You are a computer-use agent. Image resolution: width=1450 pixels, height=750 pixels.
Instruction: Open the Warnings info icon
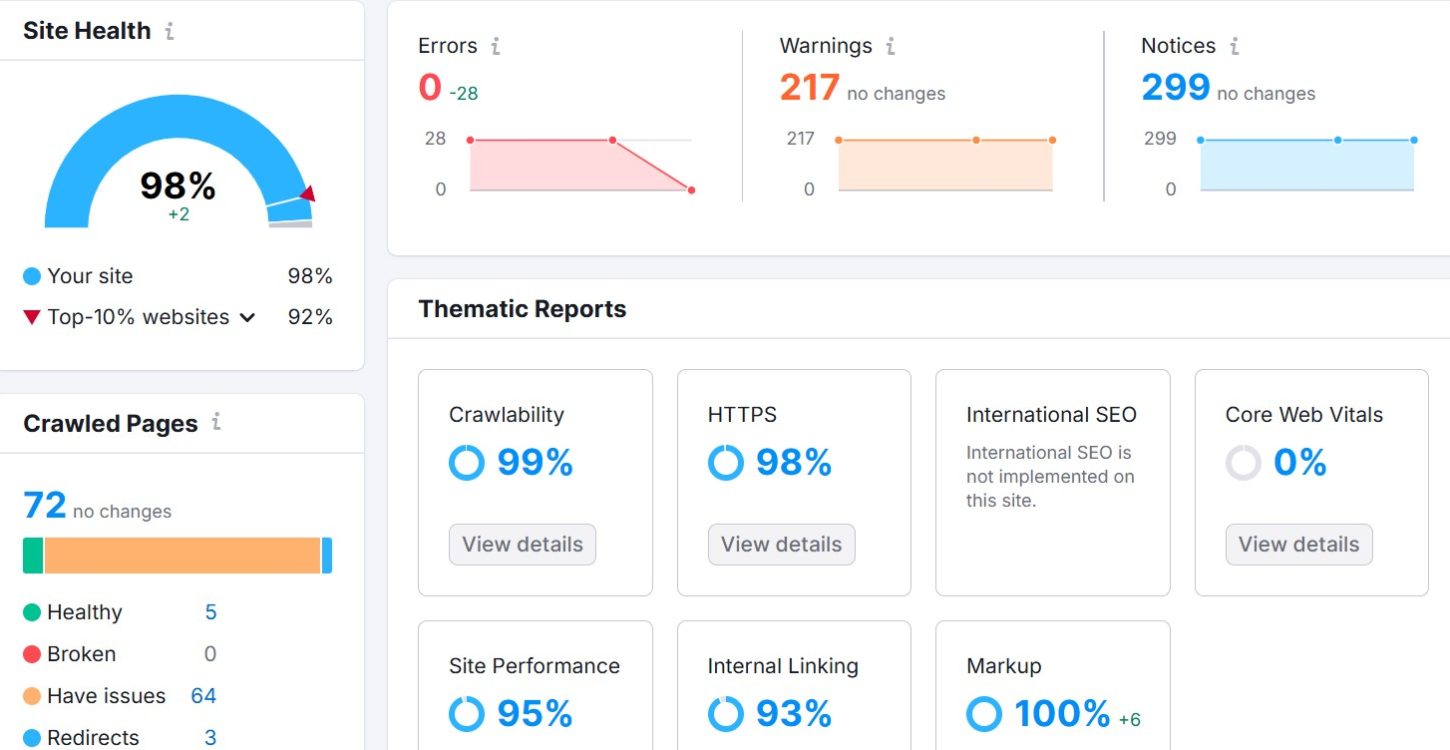pyautogui.click(x=890, y=46)
